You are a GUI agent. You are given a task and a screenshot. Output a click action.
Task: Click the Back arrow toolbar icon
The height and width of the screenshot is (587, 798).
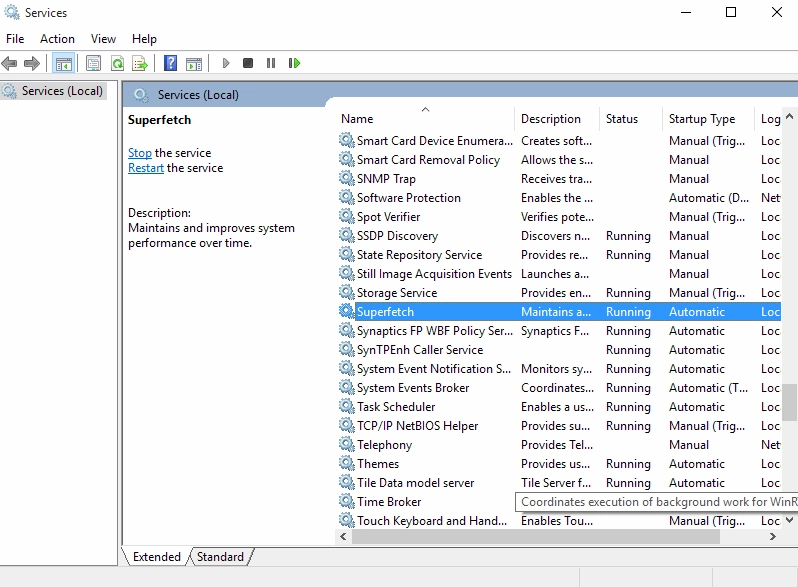(10, 63)
